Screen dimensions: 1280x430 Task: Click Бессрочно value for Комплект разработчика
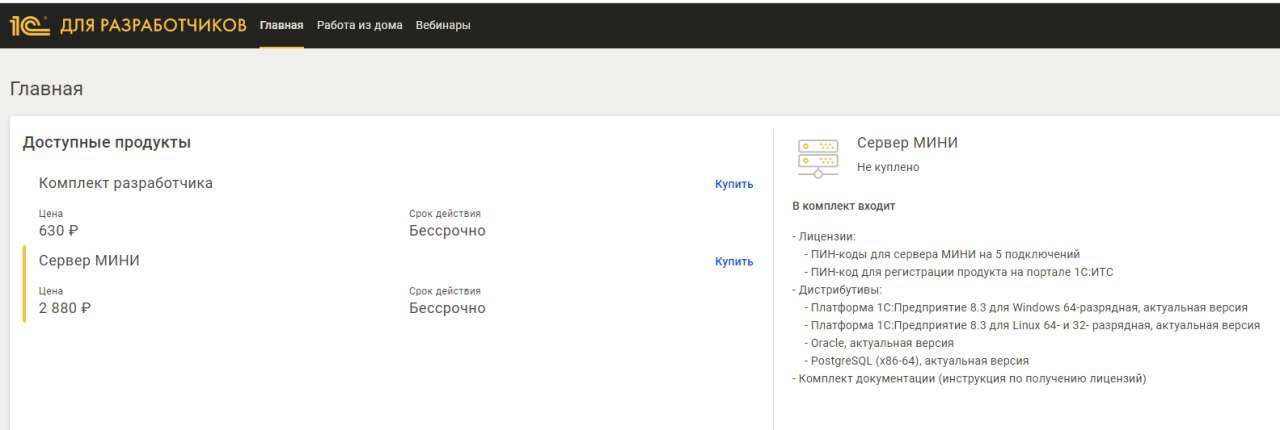447,231
